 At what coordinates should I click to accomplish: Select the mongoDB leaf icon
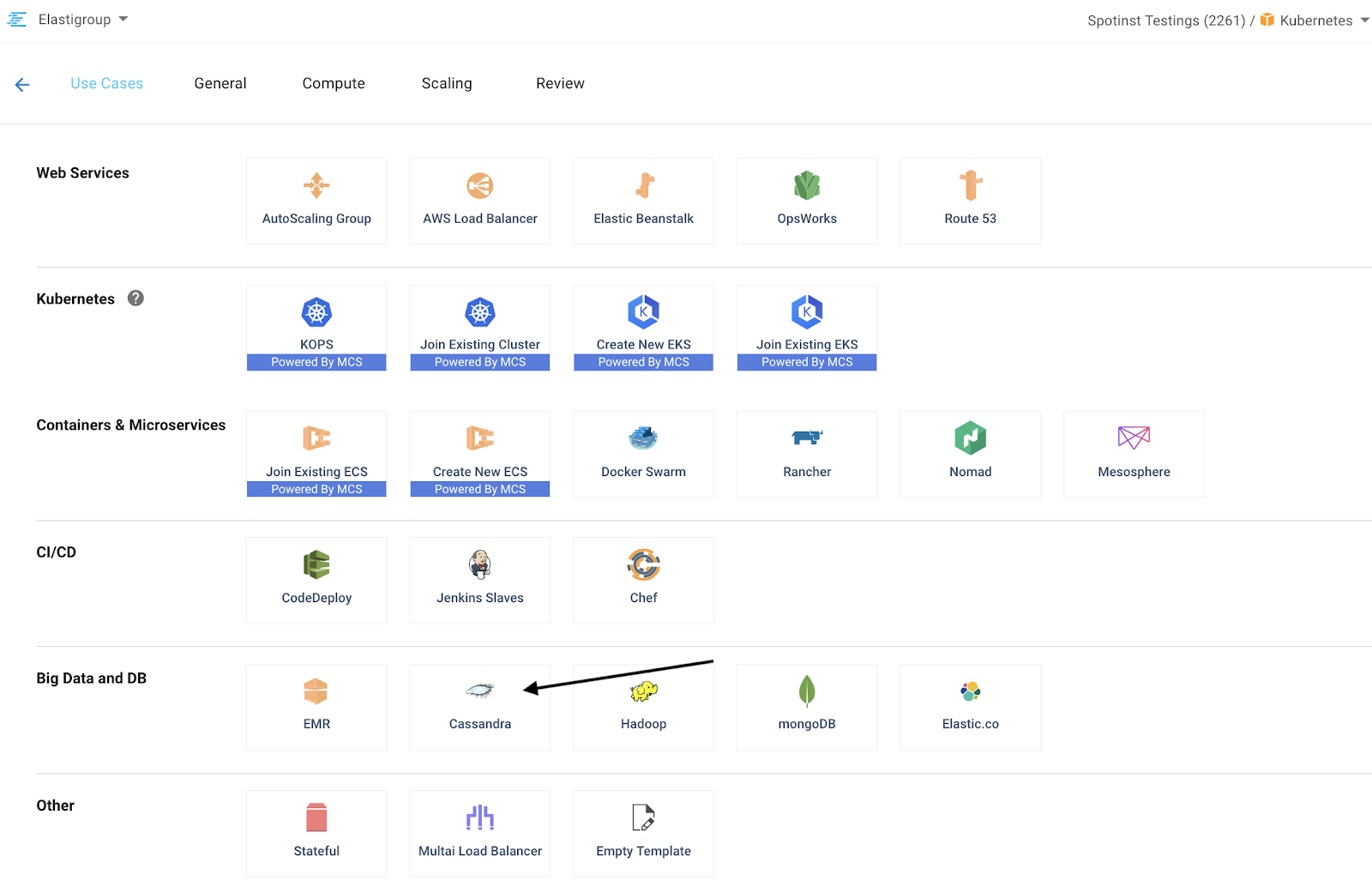tap(807, 691)
